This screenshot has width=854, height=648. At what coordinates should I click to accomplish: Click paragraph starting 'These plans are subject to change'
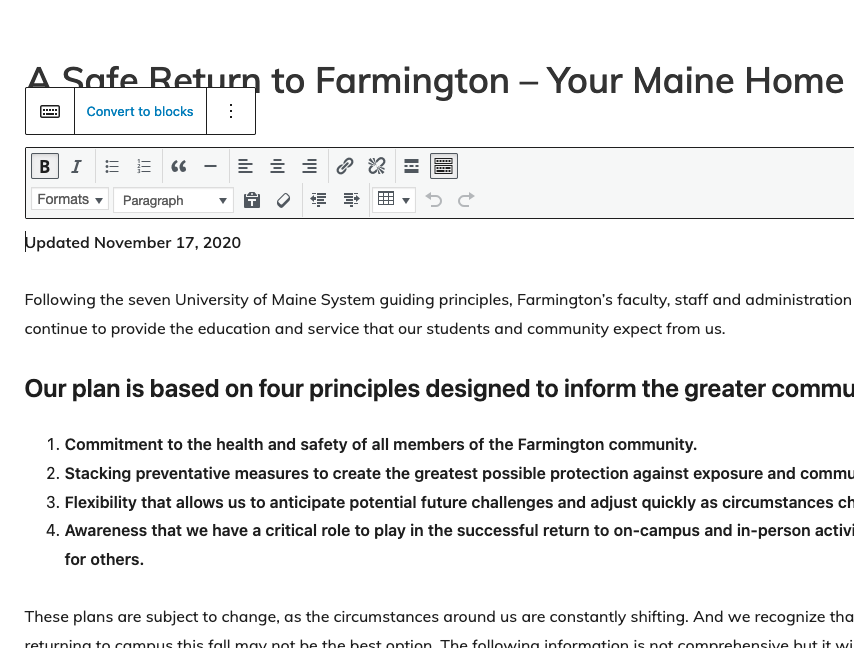tap(439, 630)
